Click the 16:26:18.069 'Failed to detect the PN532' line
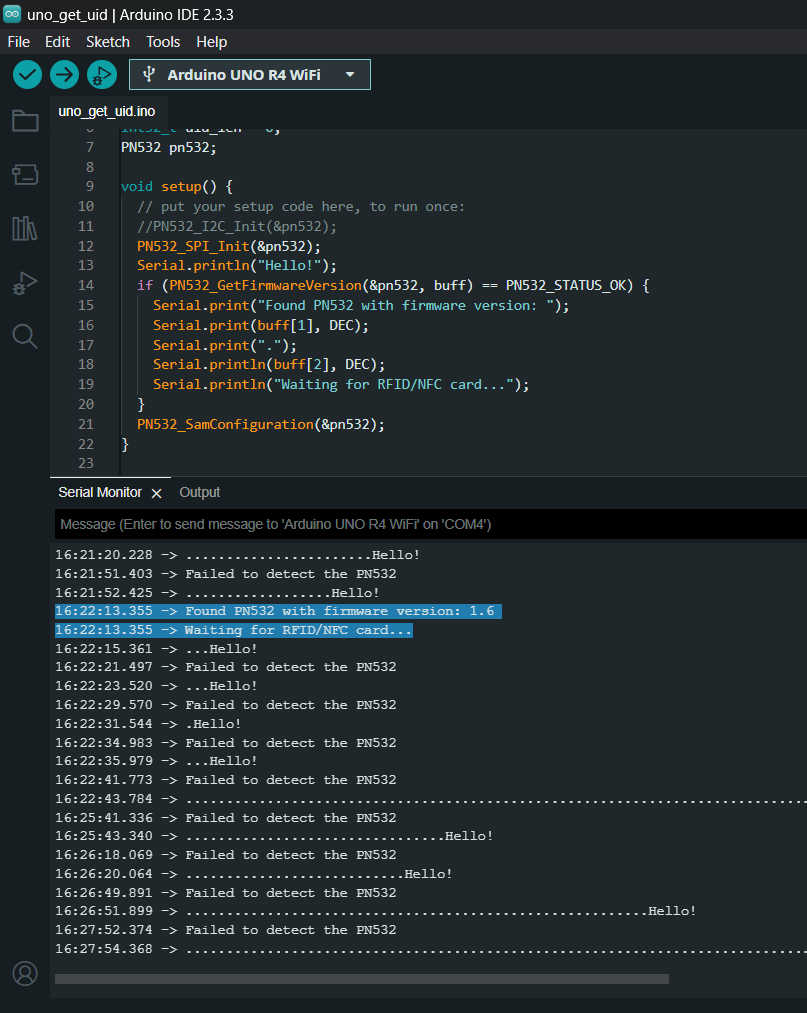The image size is (807, 1013). point(225,855)
